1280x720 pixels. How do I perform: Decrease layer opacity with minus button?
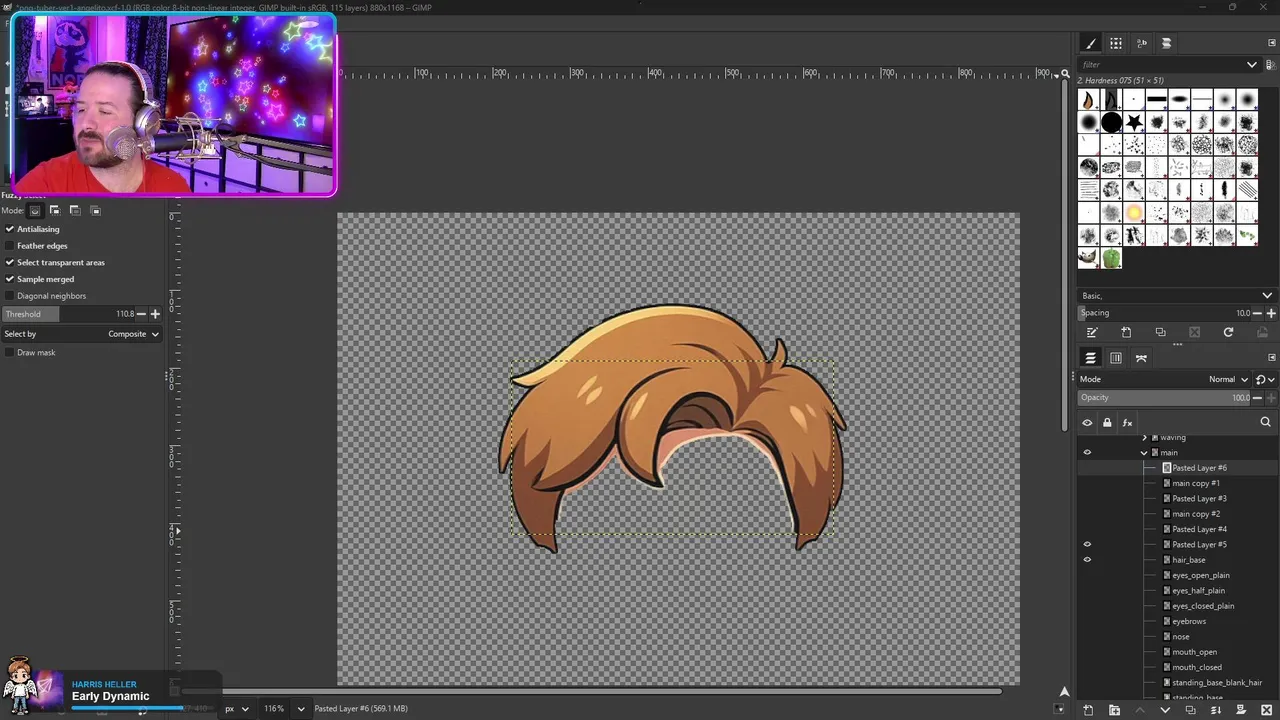click(x=1257, y=398)
